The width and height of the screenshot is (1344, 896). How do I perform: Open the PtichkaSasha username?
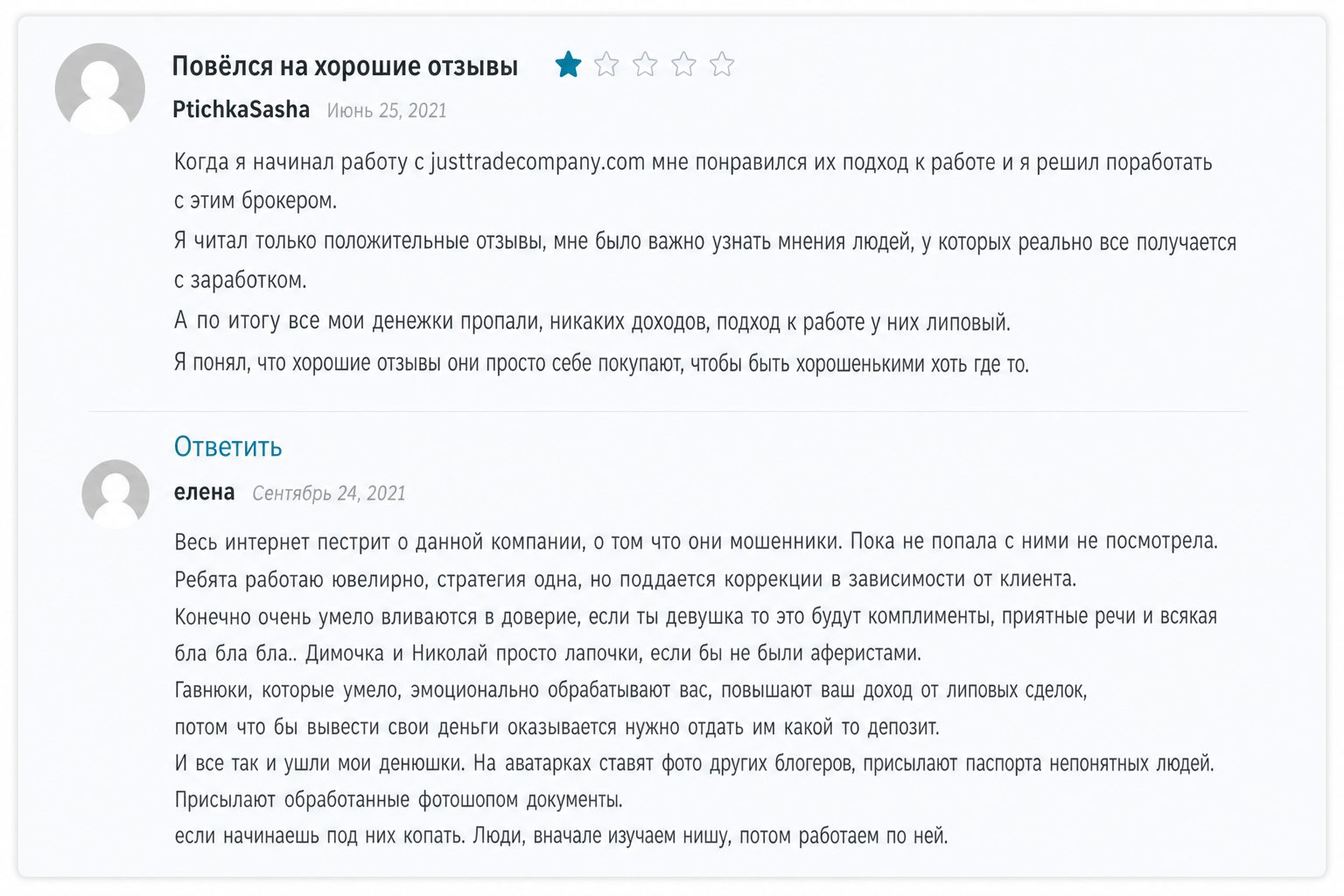tap(241, 110)
